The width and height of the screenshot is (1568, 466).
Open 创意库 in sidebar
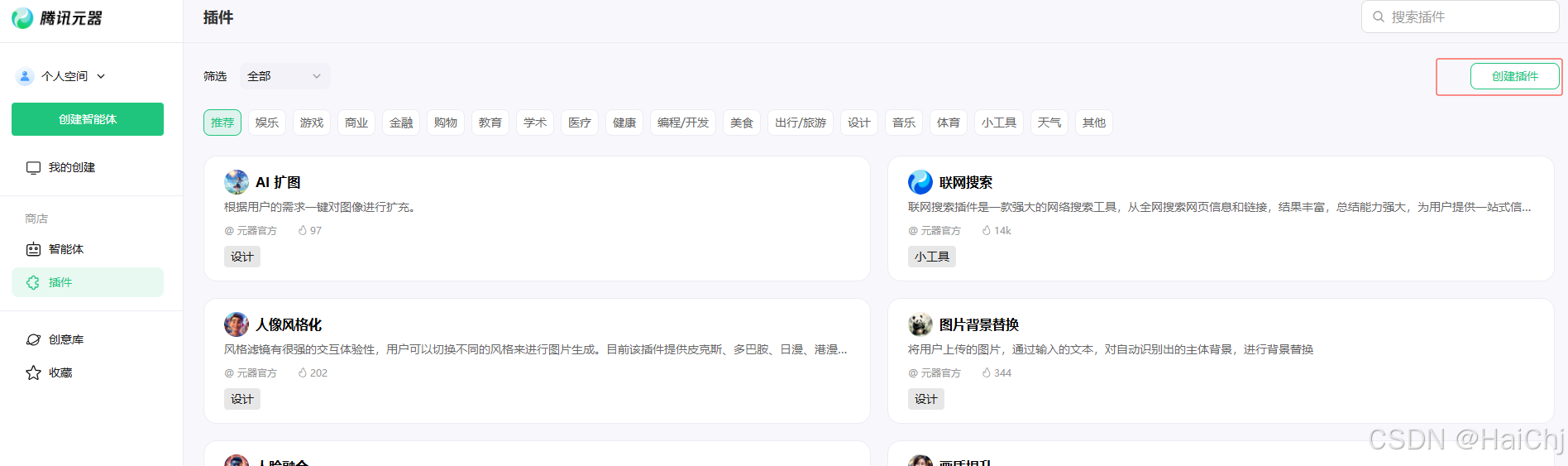point(88,339)
